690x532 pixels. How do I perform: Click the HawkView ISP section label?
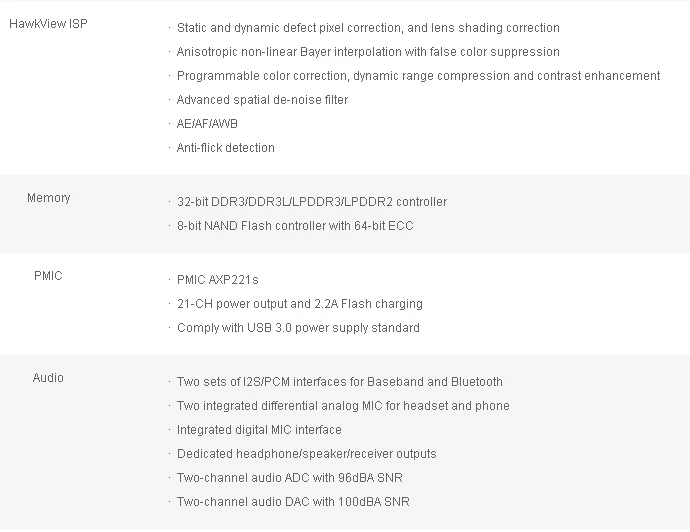pos(48,24)
